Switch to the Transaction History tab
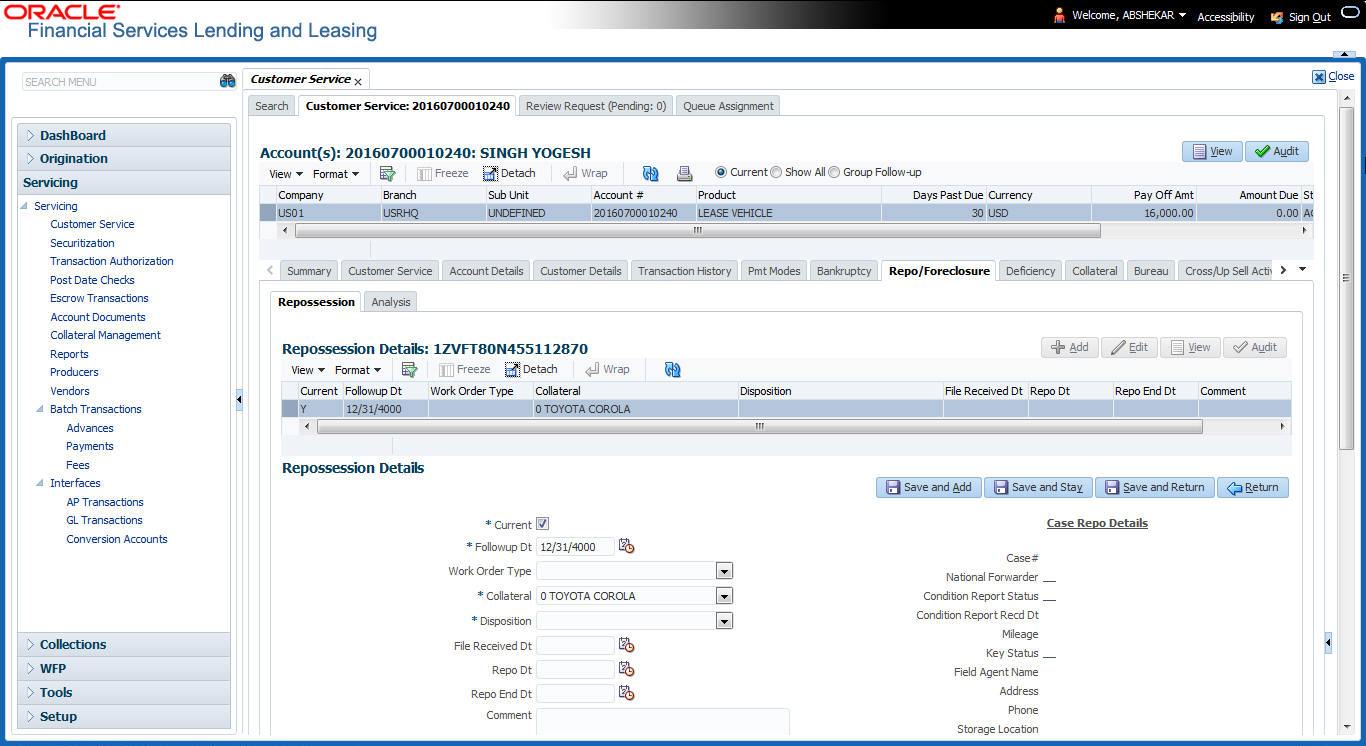This screenshot has height=746, width=1366. (685, 271)
